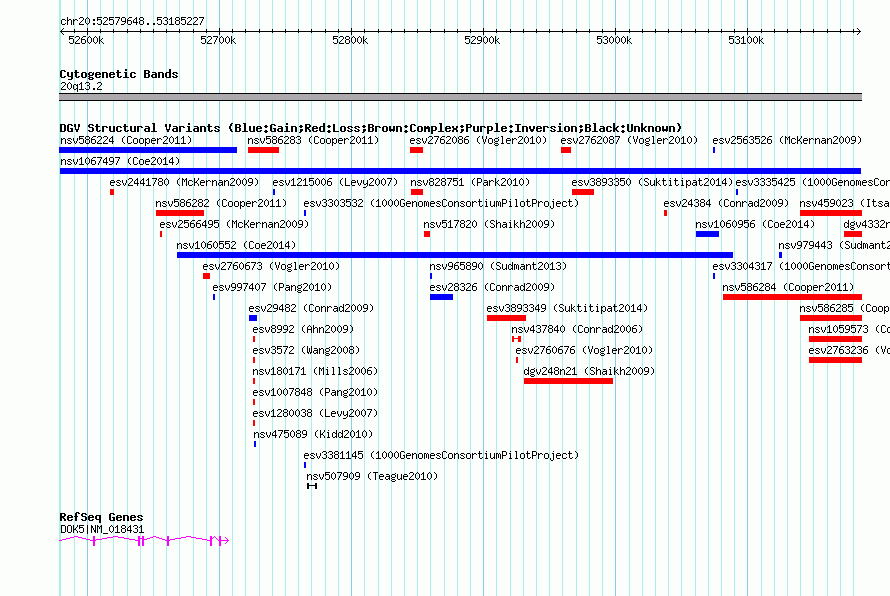The width and height of the screenshot is (890, 596).
Task: Select the red bar under nsv586283
Action: (263, 150)
